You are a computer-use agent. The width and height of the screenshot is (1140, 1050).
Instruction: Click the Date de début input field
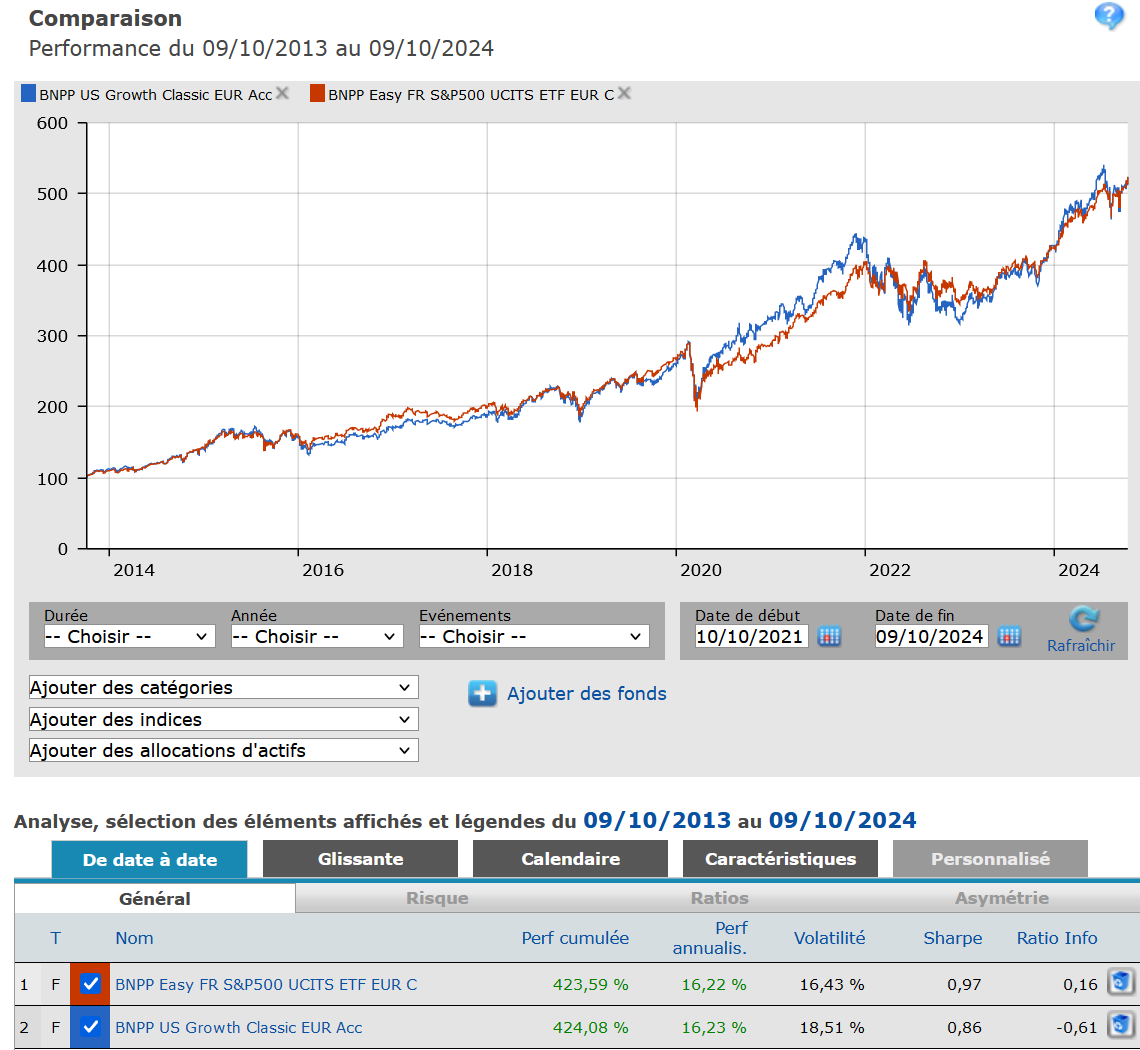(x=751, y=636)
